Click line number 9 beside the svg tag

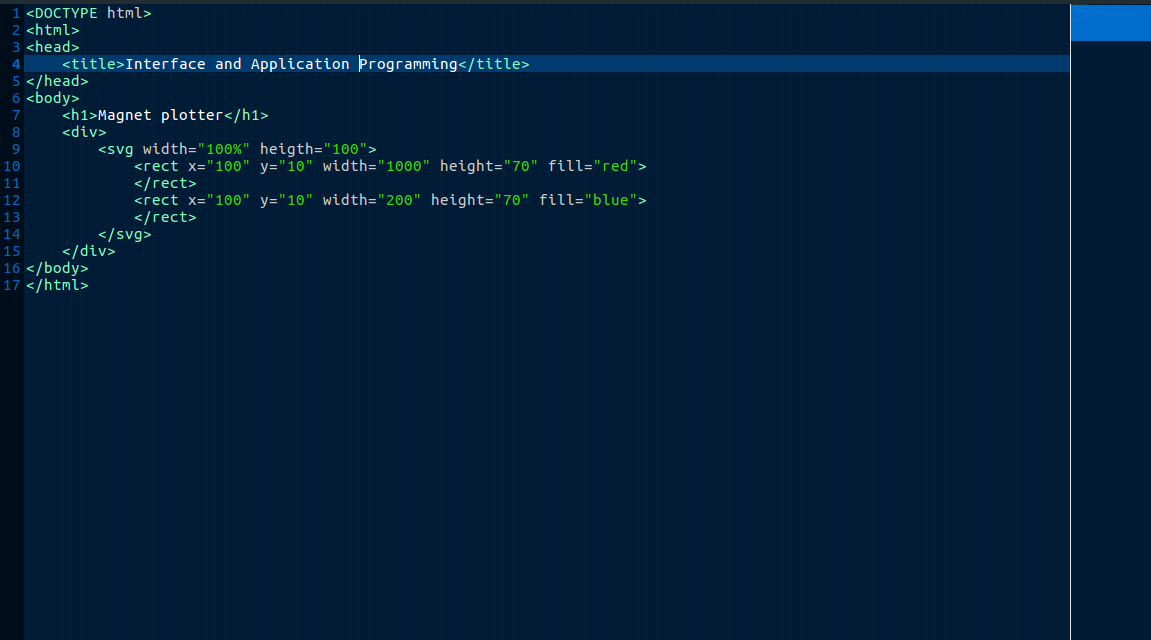(x=14, y=148)
